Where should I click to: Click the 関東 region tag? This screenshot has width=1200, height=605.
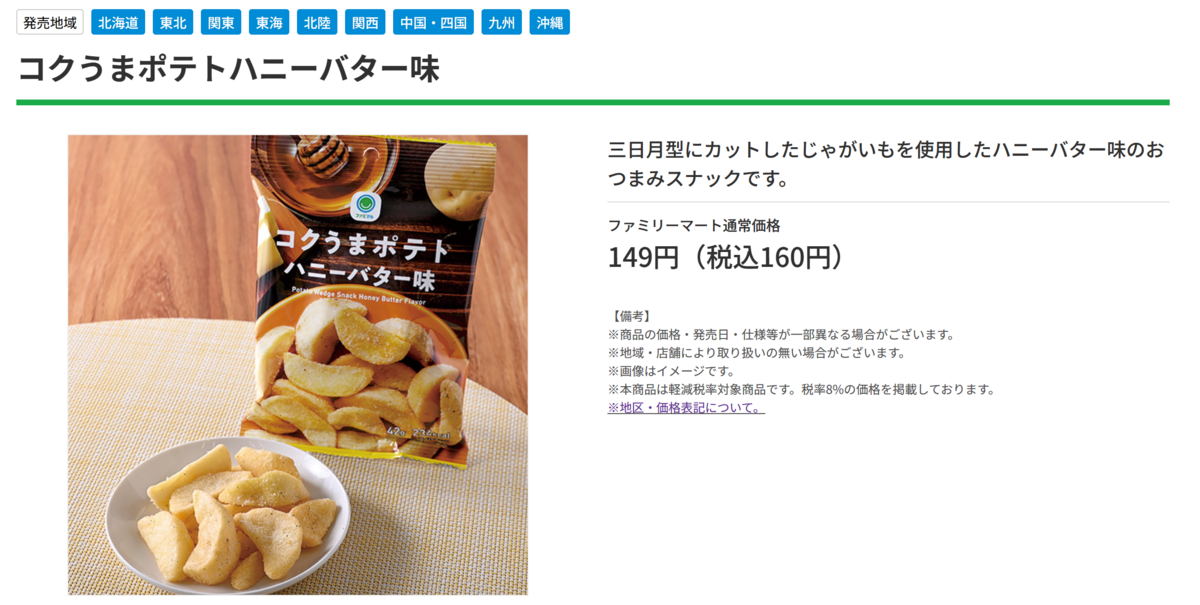[221, 22]
